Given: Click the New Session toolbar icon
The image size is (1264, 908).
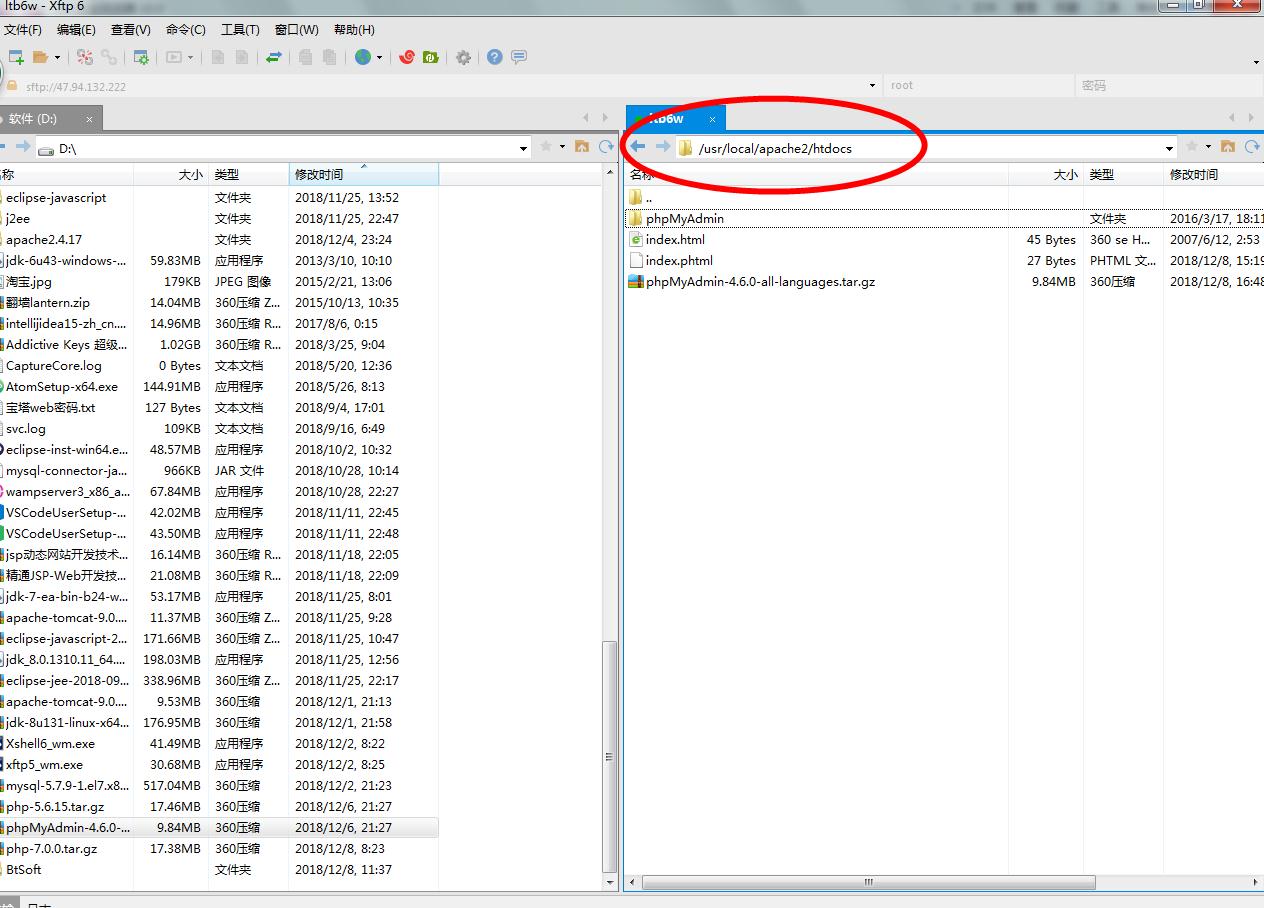Looking at the screenshot, I should 16,58.
